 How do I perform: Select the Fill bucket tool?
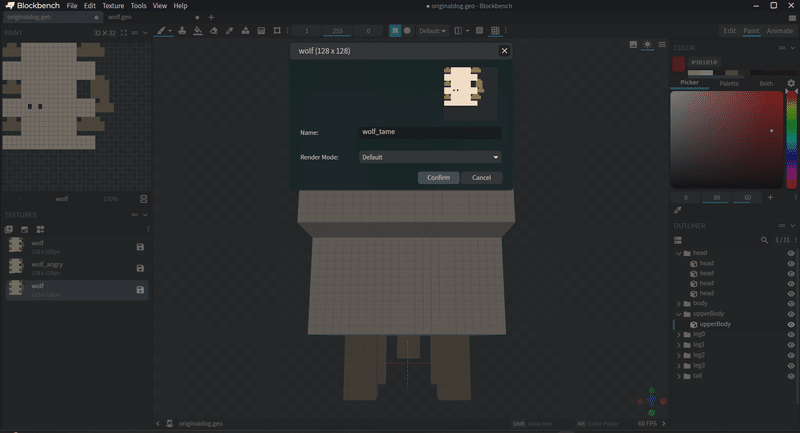click(198, 31)
